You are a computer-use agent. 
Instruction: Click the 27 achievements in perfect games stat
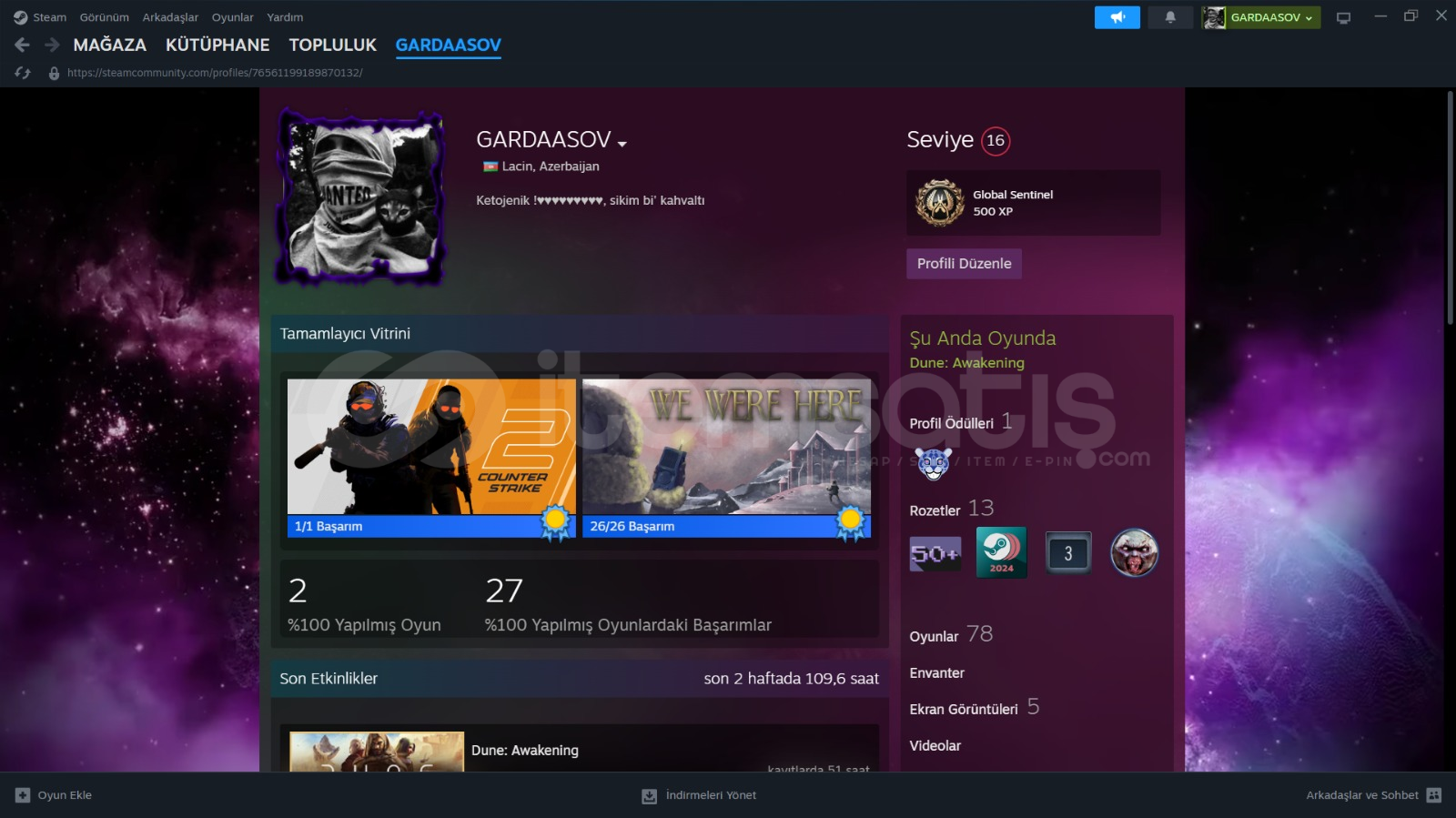point(628,604)
